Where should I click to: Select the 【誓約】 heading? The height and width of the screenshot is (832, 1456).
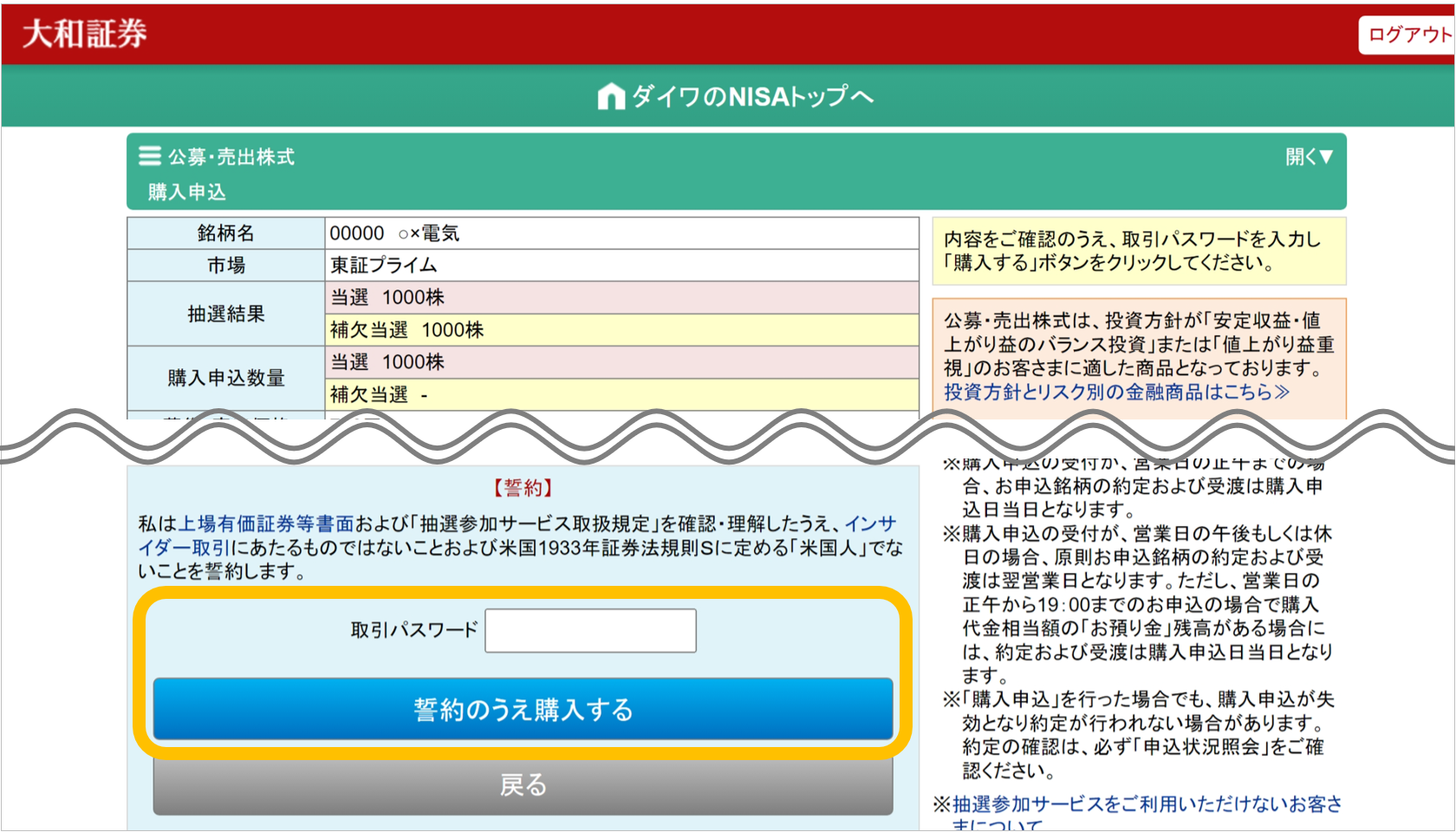coord(523,488)
